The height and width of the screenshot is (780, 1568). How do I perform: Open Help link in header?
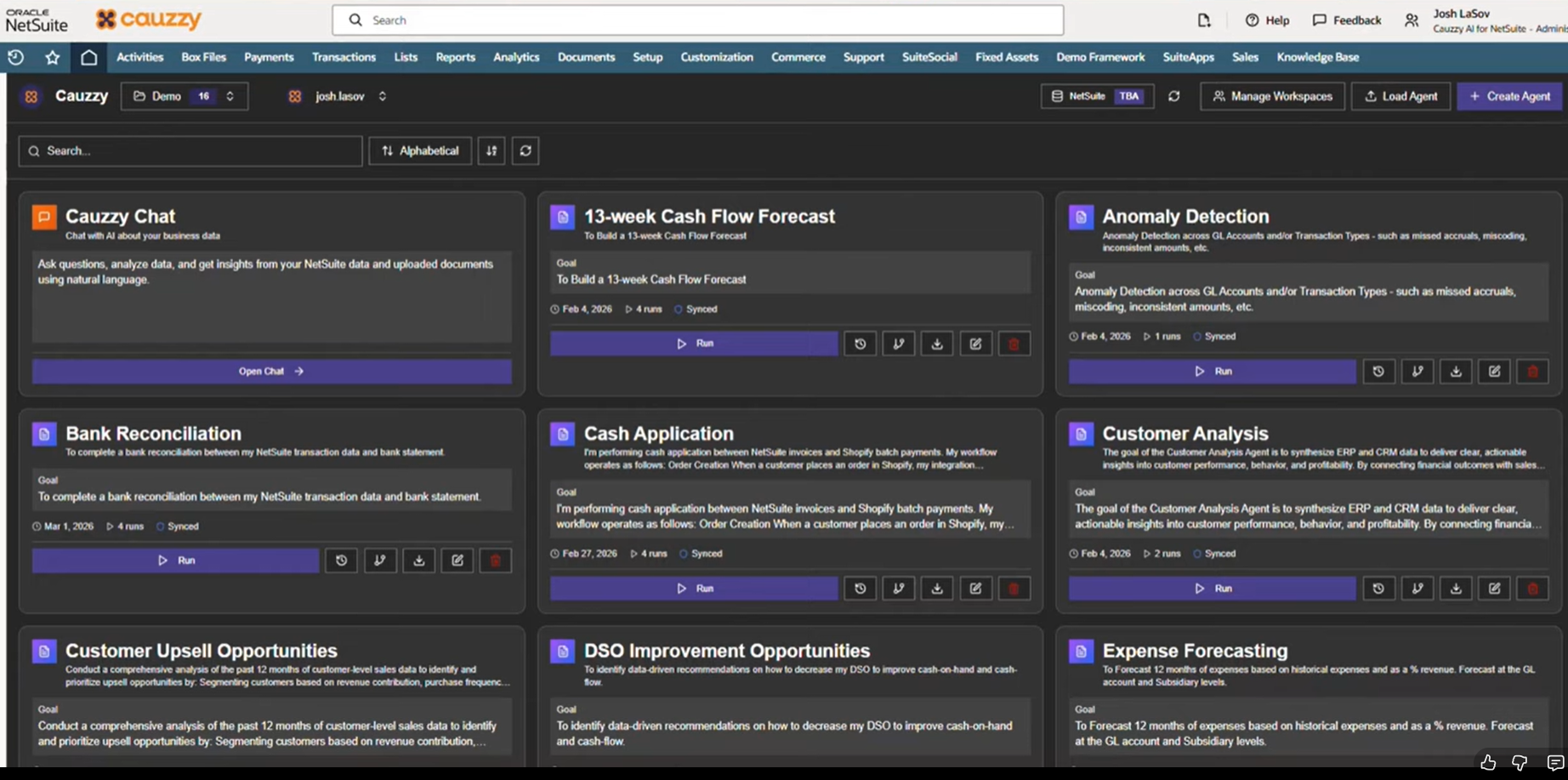[1267, 20]
